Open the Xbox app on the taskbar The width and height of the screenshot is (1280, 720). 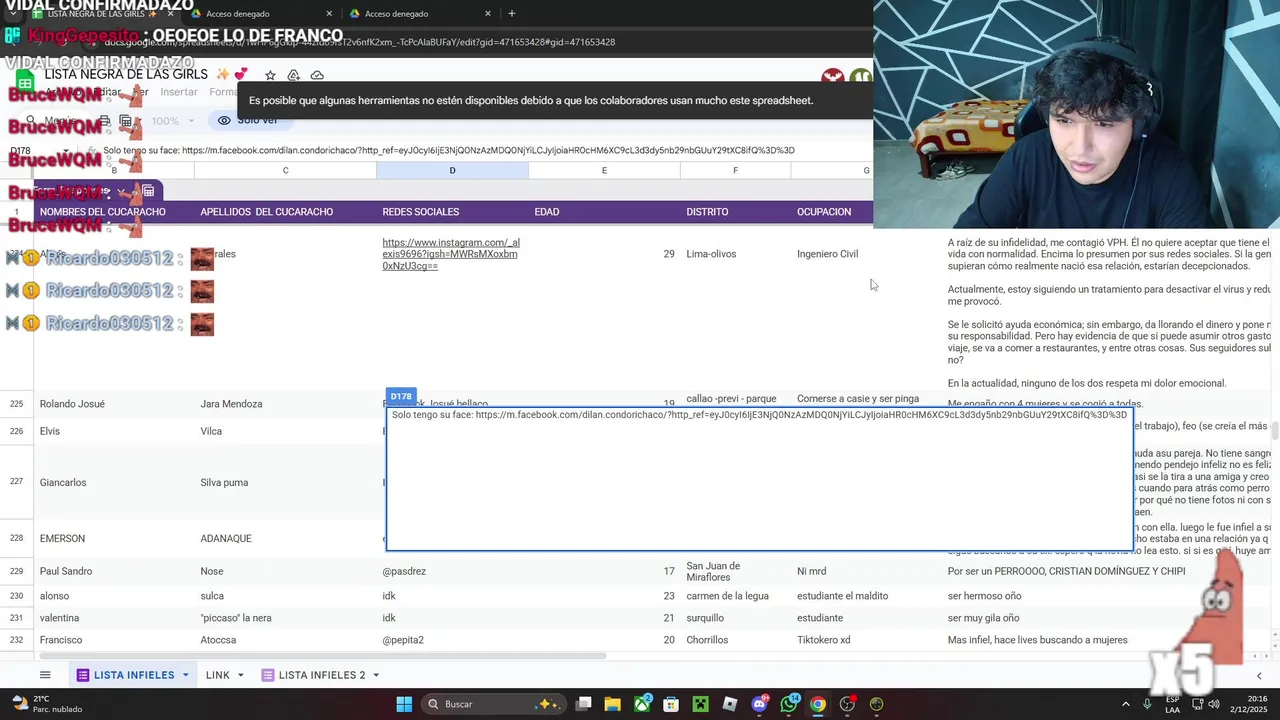click(642, 704)
